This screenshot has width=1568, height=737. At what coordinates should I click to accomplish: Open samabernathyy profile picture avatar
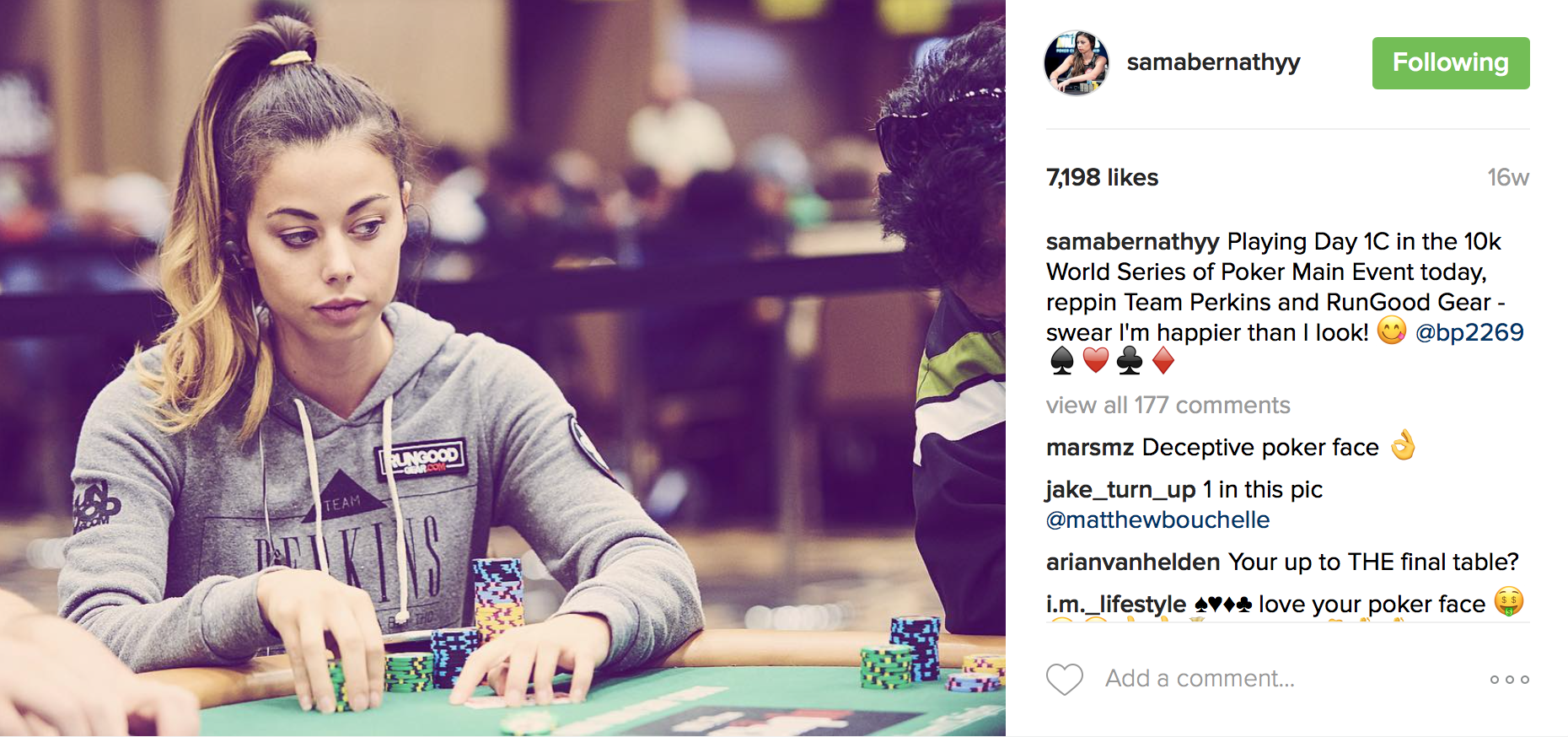click(1077, 63)
